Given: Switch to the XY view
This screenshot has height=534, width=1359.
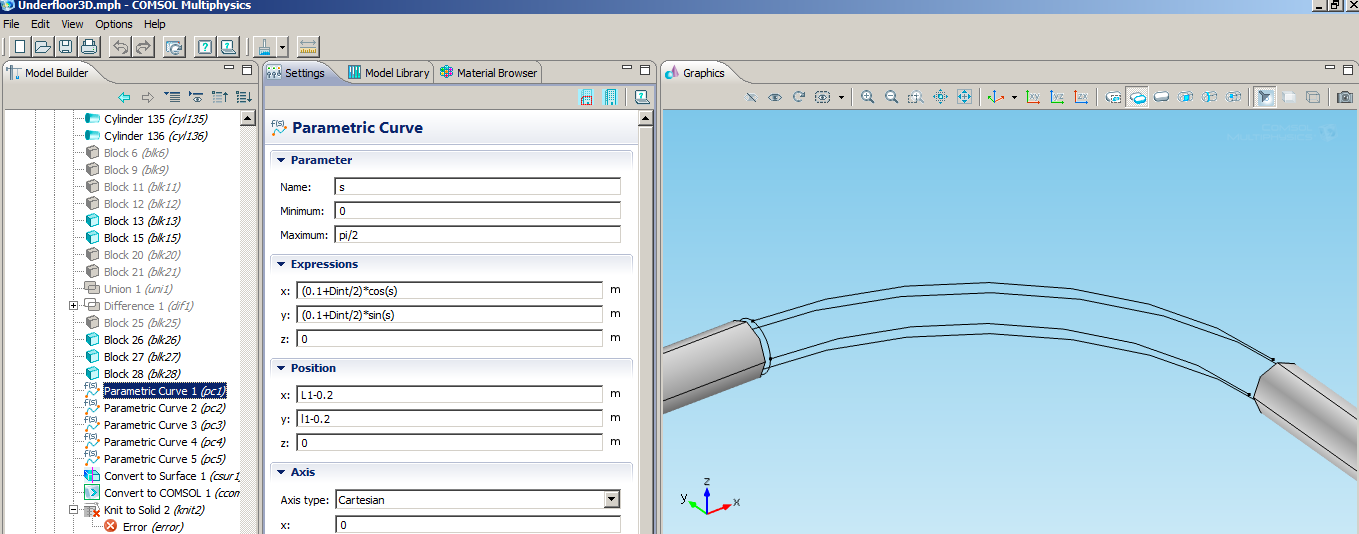Looking at the screenshot, I should pos(1033,97).
